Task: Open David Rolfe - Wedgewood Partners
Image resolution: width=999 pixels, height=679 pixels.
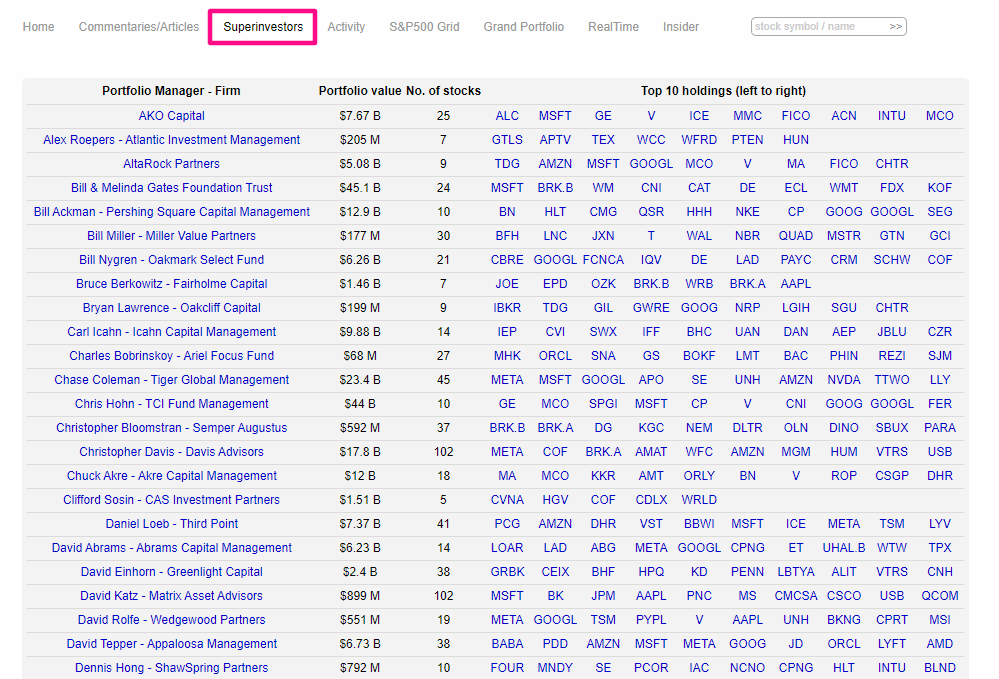Action: click(171, 620)
